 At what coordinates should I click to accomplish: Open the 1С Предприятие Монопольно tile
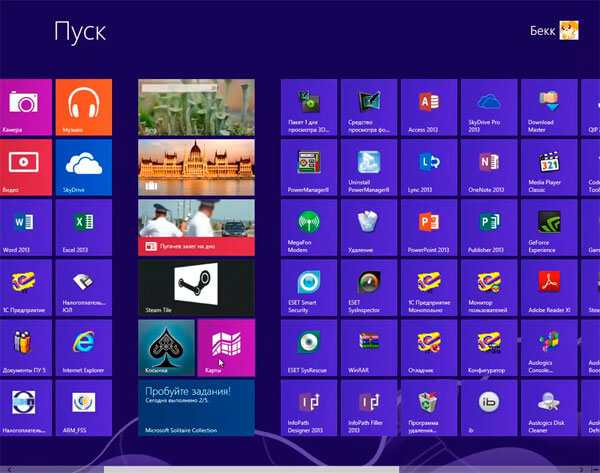pyautogui.click(x=429, y=287)
